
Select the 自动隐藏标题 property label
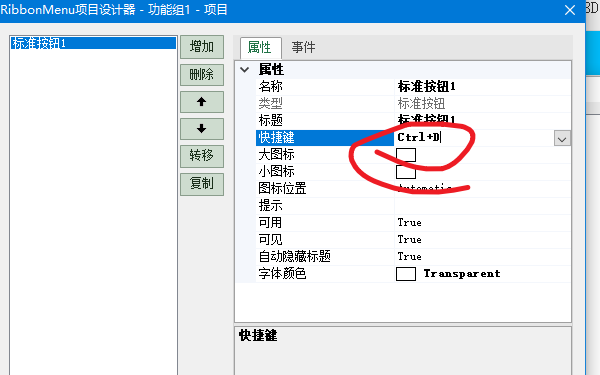(294, 257)
